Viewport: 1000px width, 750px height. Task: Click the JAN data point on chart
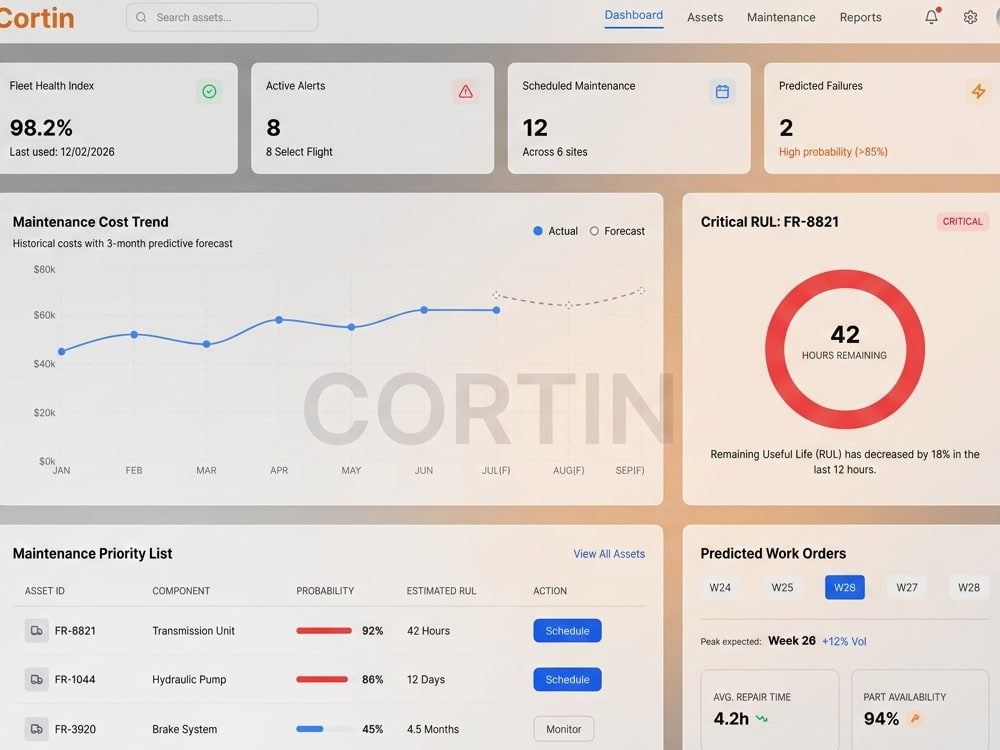click(x=61, y=351)
